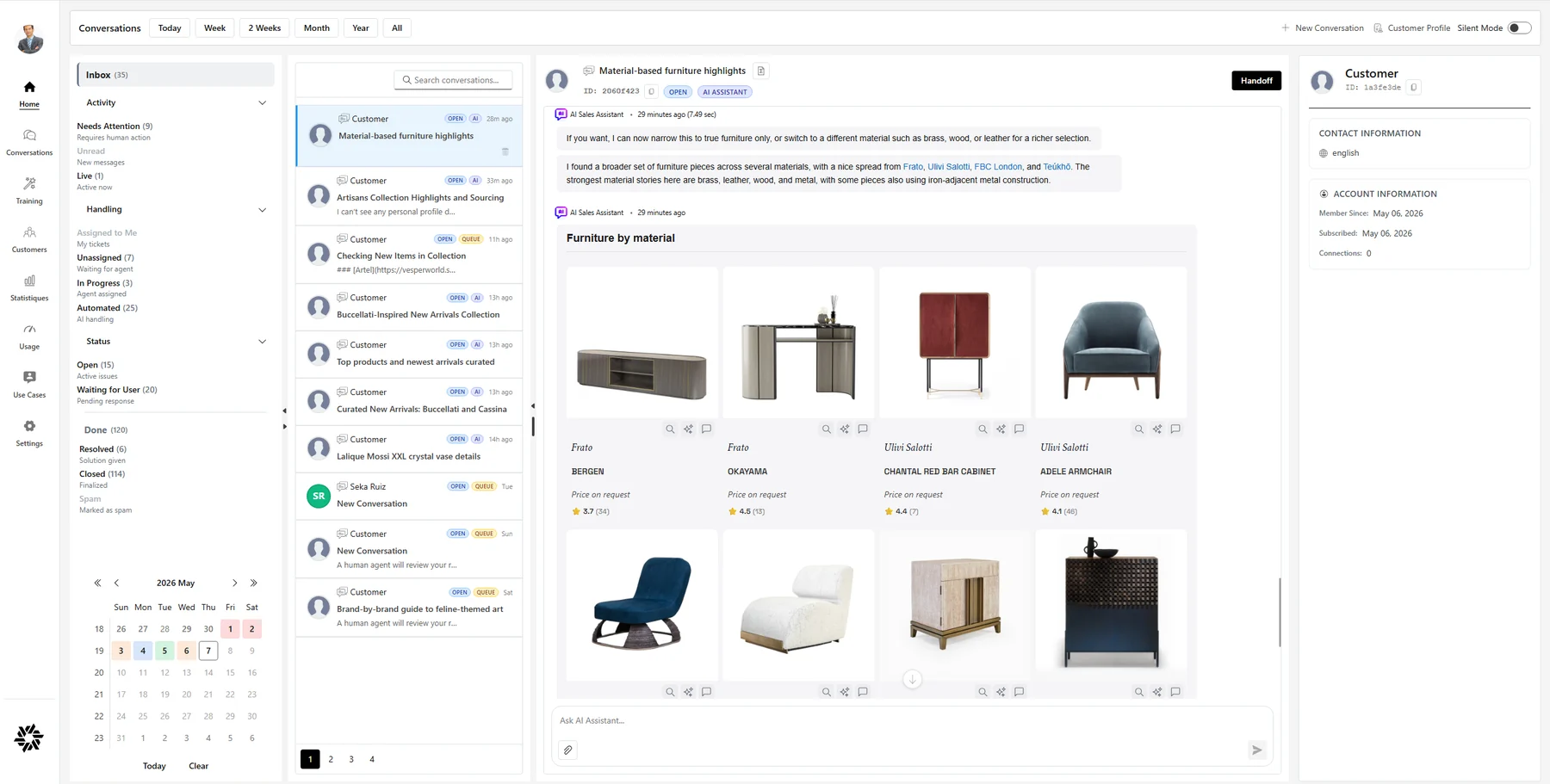Click the magnifier icon under the BERGEN product
Screen dimensions: 1550x784
pos(670,429)
